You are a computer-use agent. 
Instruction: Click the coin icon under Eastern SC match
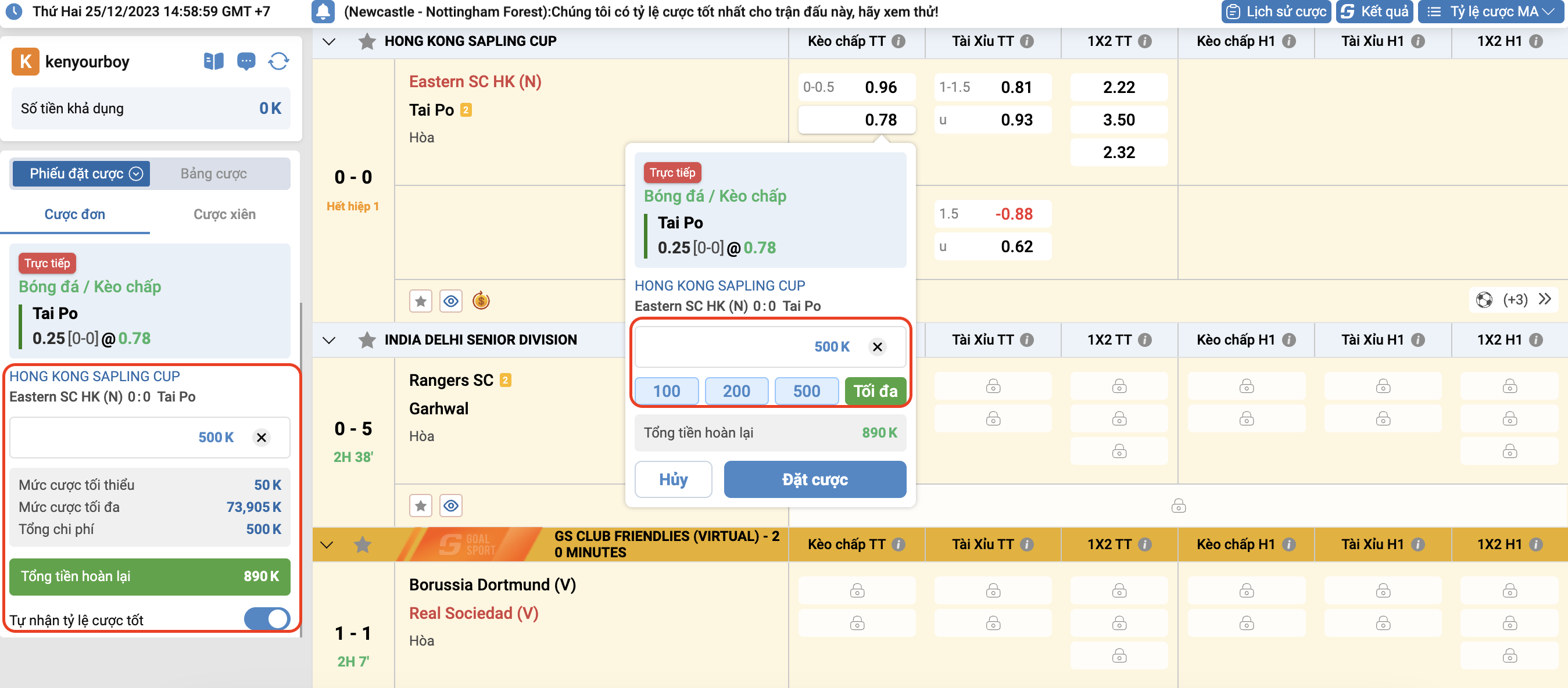pos(481,301)
